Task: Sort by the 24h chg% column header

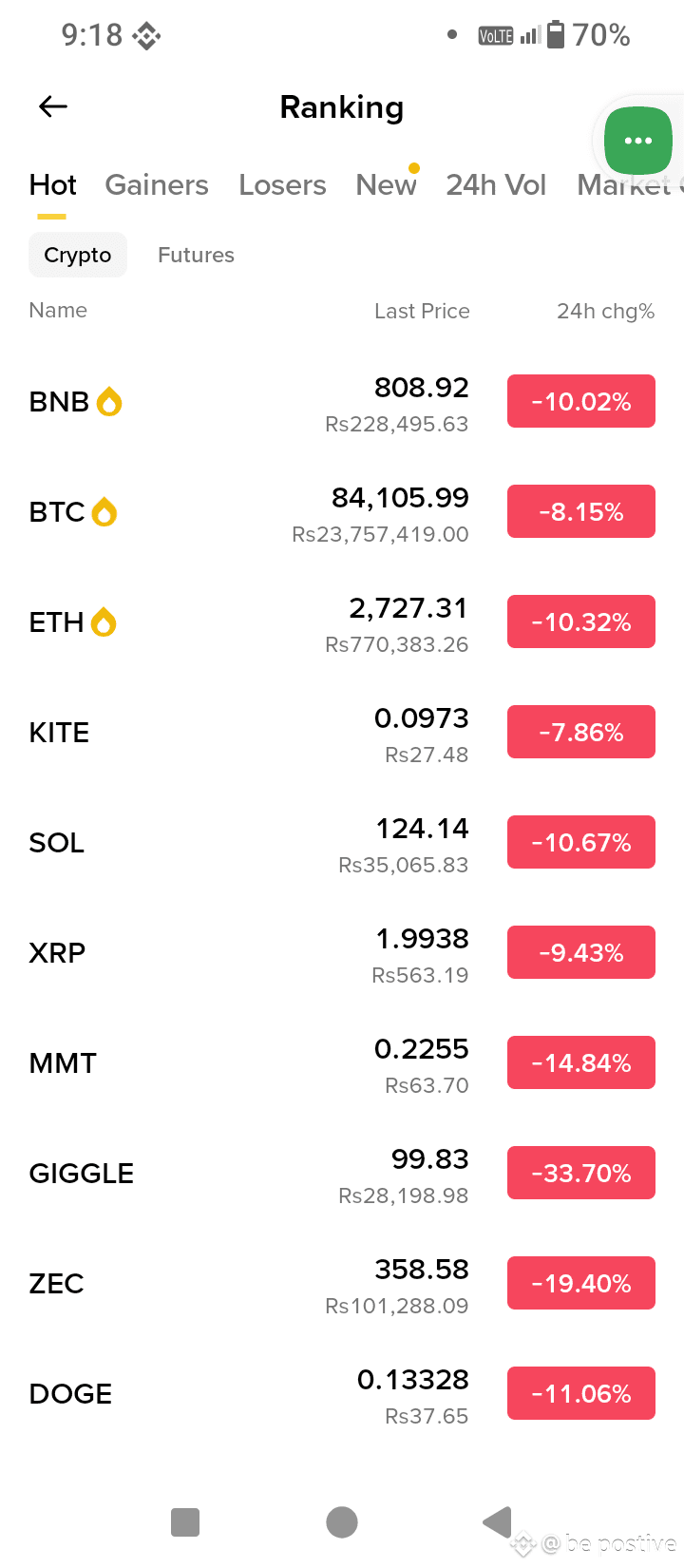Action: pyautogui.click(x=605, y=311)
